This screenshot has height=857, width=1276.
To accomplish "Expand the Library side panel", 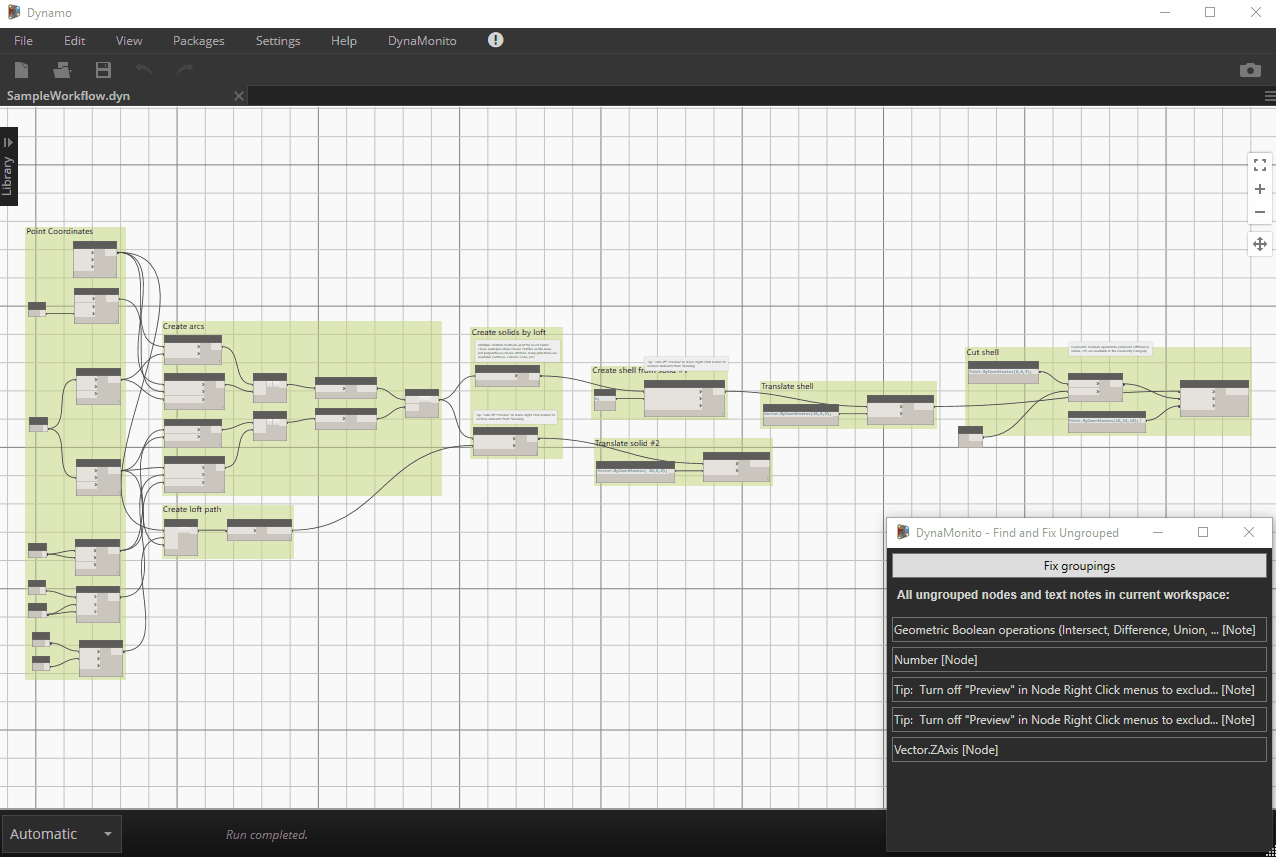I will [8, 166].
